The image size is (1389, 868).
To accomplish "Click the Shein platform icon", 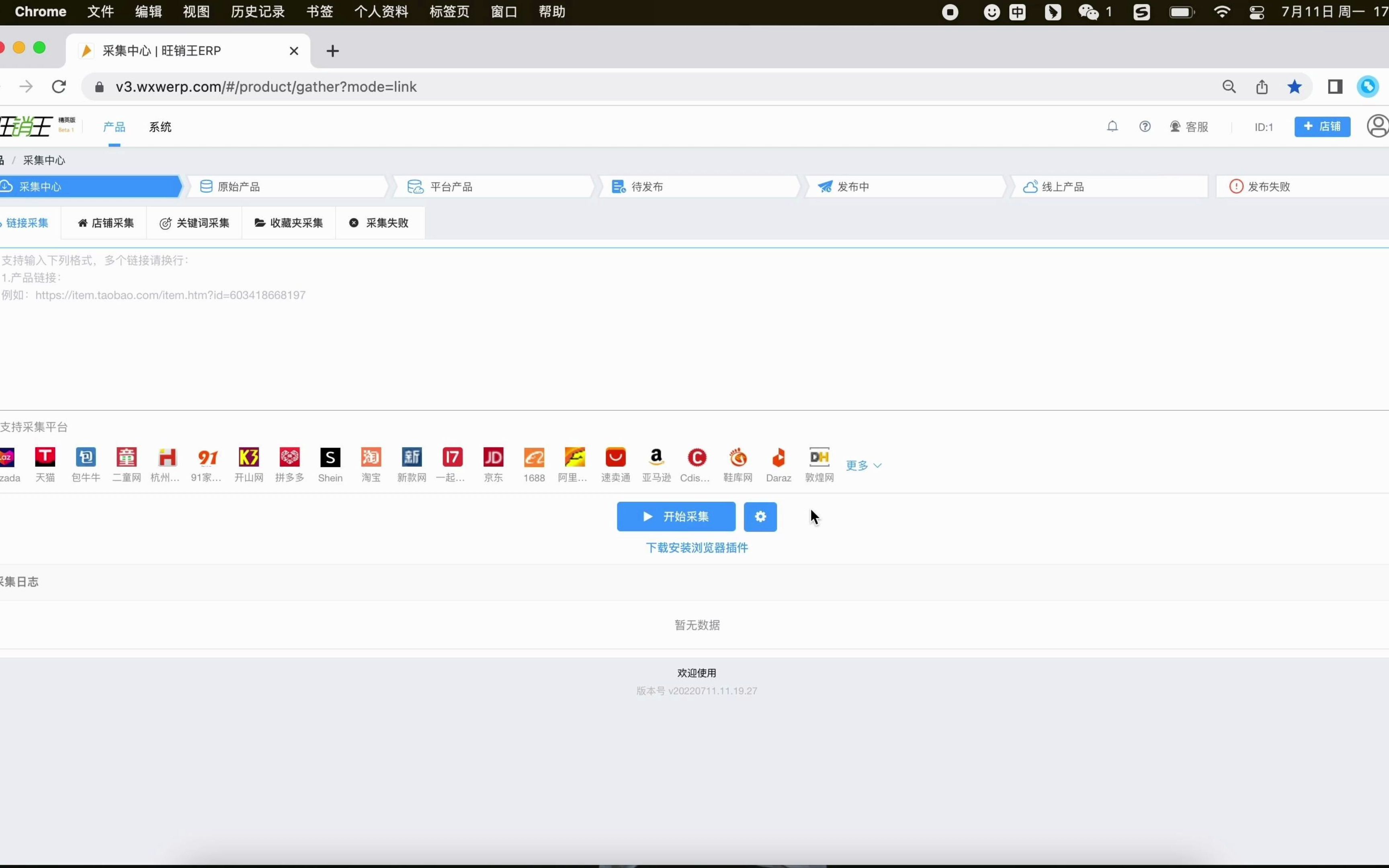I will point(330,458).
